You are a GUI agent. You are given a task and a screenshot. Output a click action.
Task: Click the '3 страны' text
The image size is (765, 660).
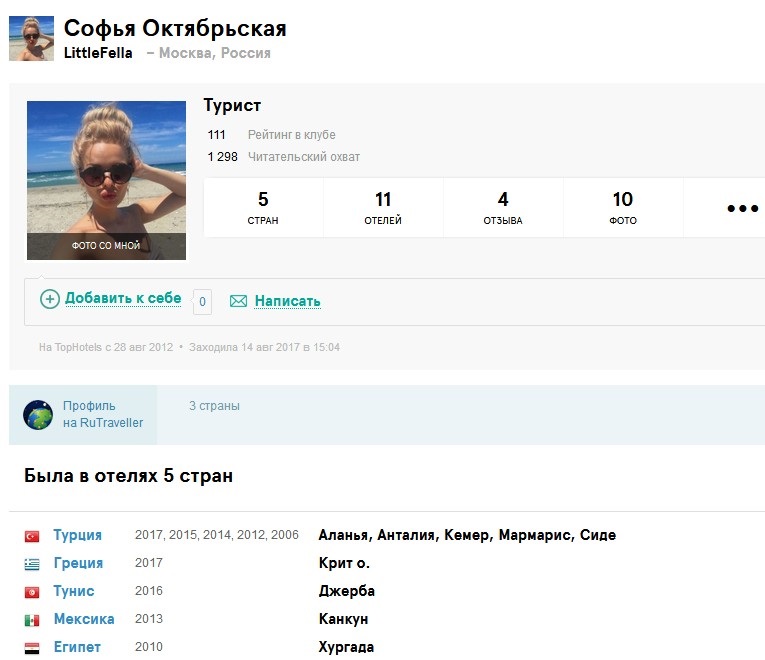click(x=214, y=406)
